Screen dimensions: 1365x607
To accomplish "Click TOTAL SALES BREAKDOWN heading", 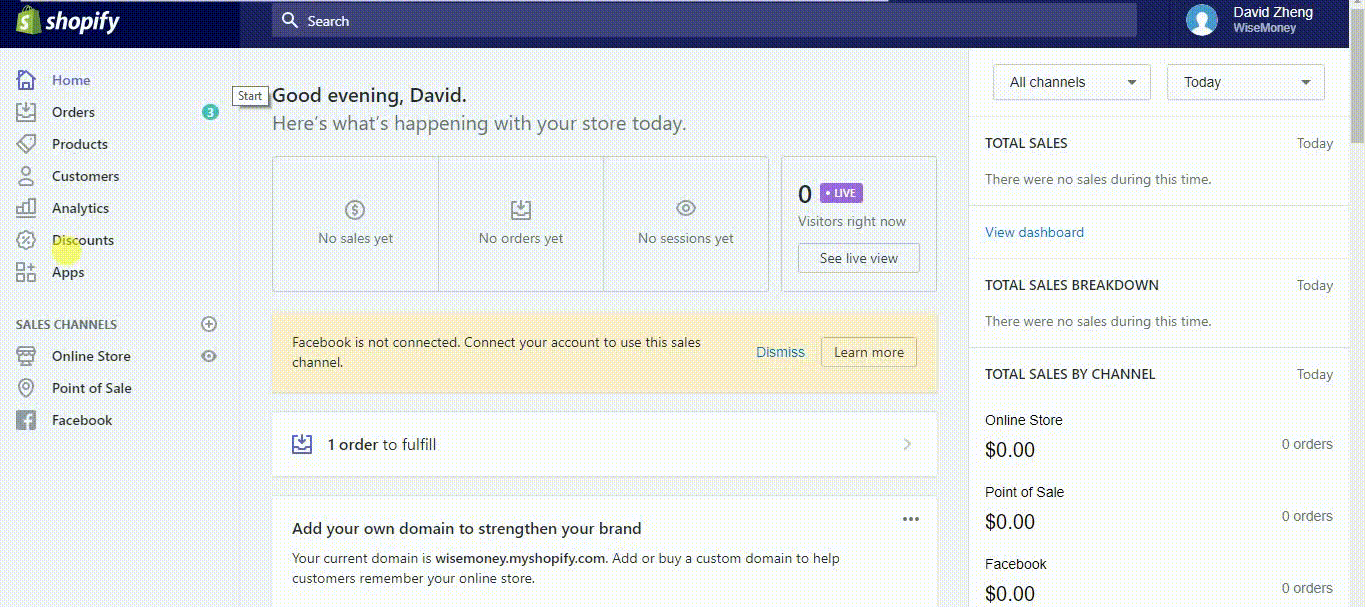I will click(1072, 285).
